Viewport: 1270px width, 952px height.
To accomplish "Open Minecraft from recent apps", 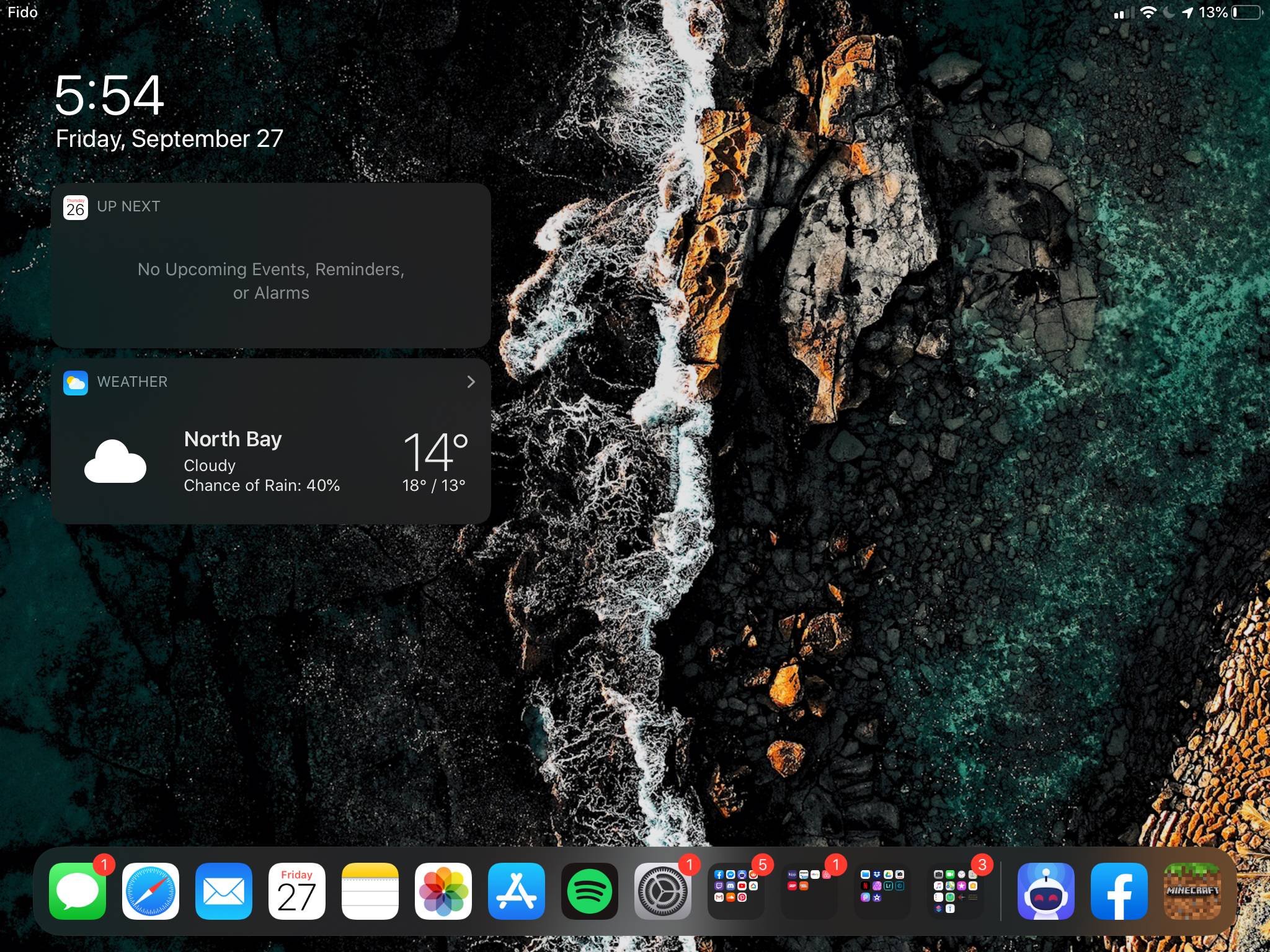I will tap(1192, 891).
